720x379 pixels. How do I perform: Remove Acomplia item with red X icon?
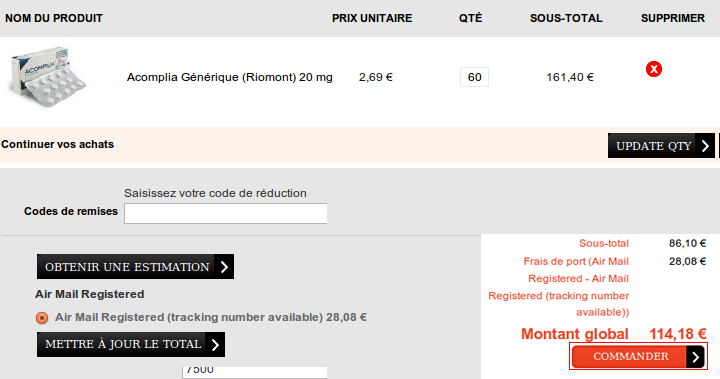(x=654, y=69)
